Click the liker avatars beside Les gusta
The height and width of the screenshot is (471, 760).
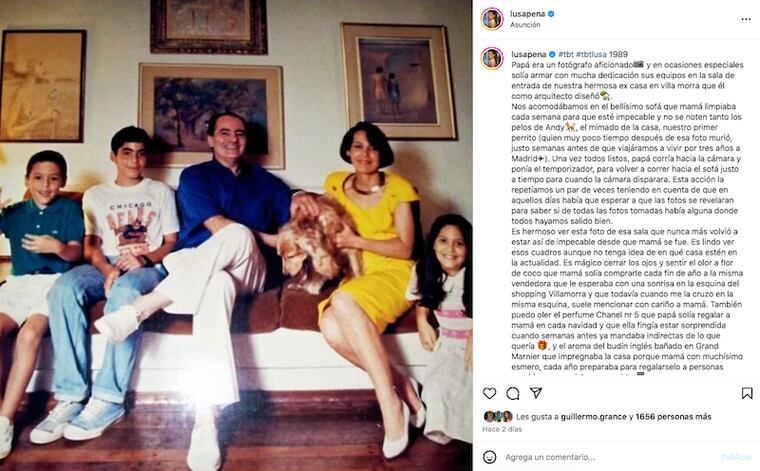point(498,416)
